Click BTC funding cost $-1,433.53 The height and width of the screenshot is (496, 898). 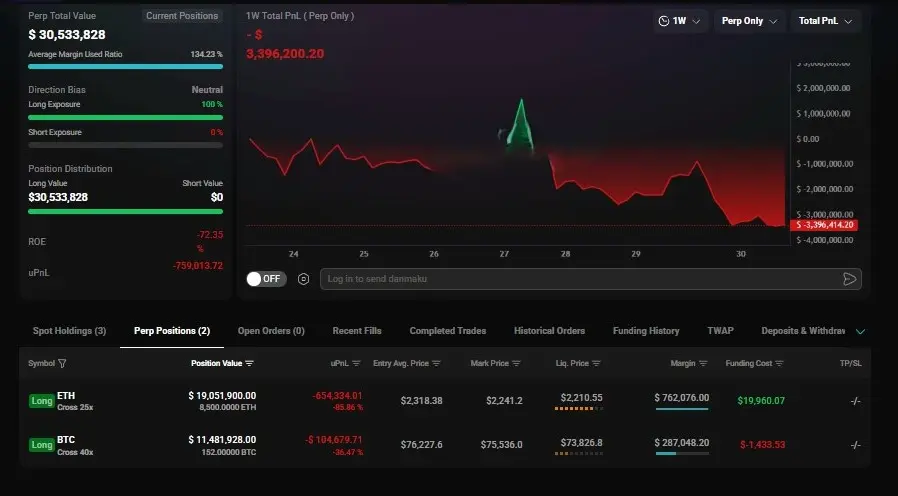tap(762, 445)
